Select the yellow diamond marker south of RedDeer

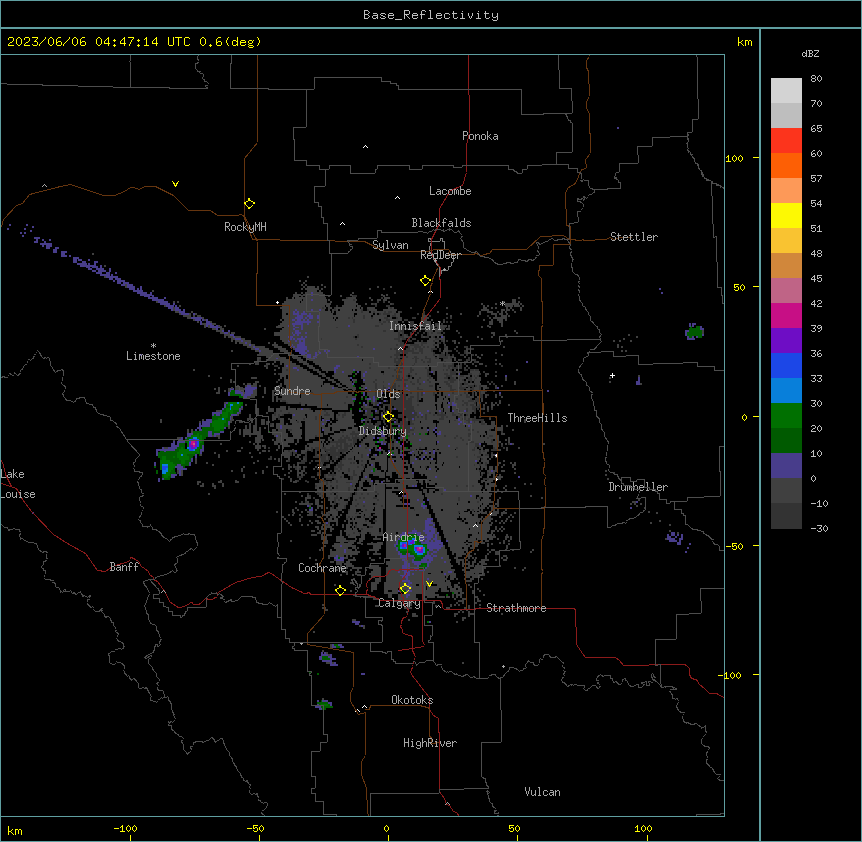425,281
